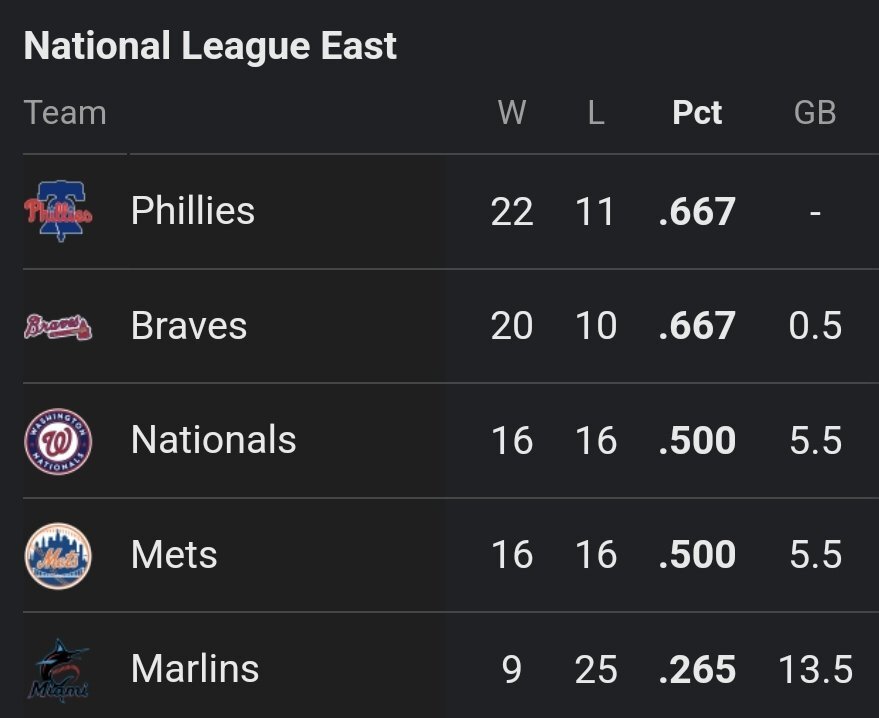Click the Marlins .265 win percentage
879x718 pixels.
coord(697,670)
